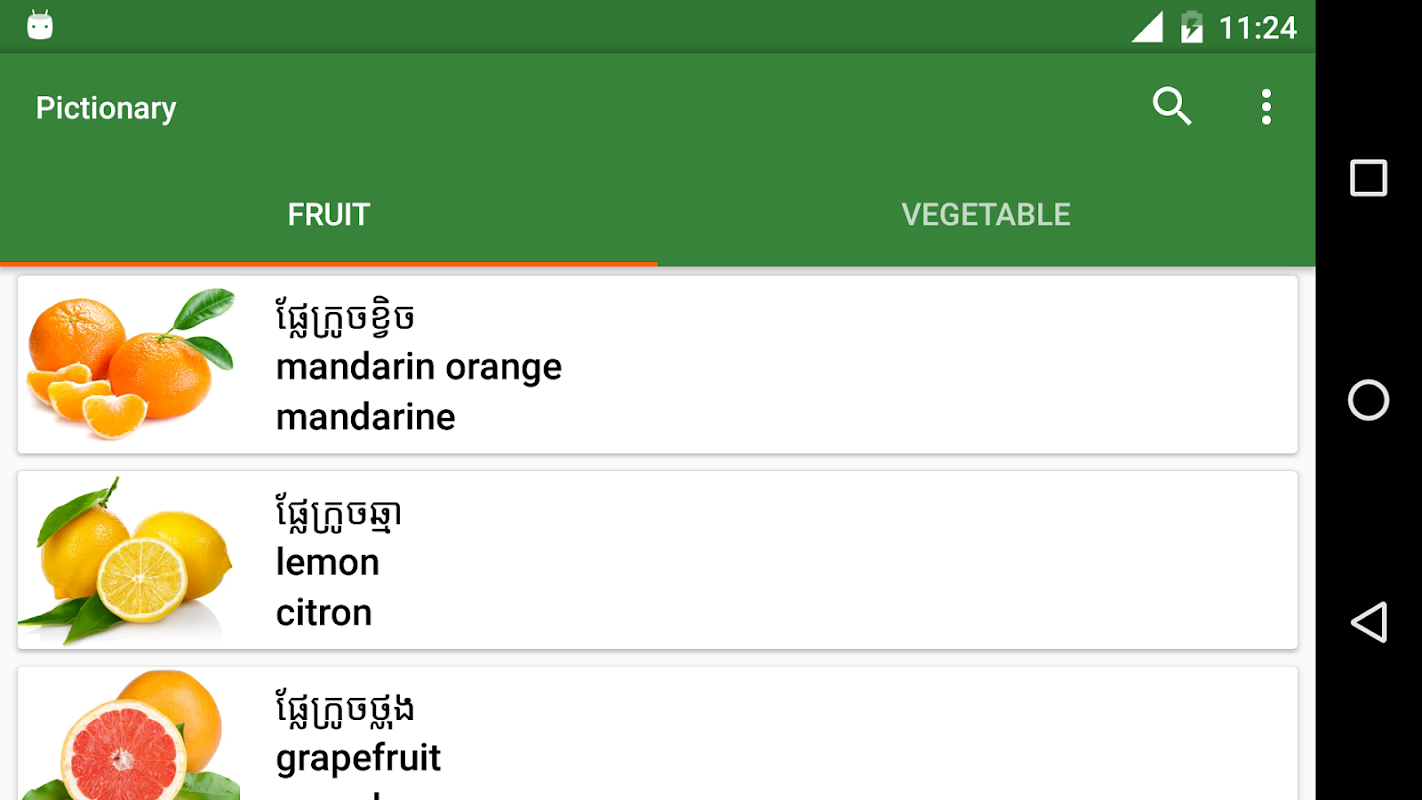
Task: Tap the 11:24 clock in status bar
Action: click(1257, 28)
